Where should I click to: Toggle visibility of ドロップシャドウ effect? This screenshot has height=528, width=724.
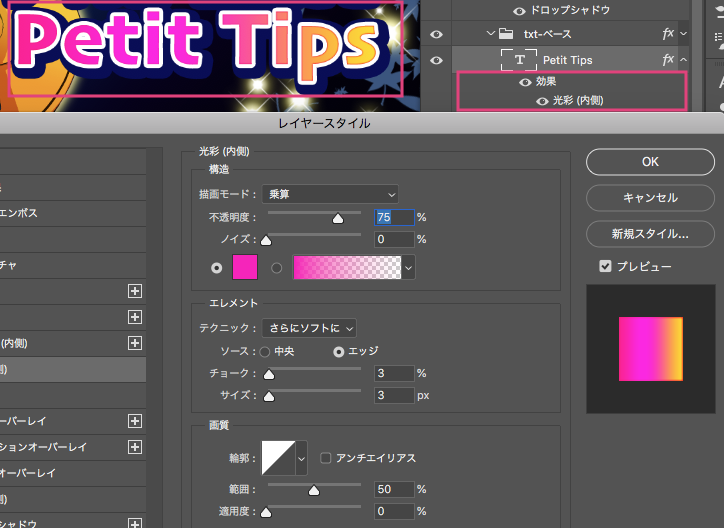click(x=519, y=11)
